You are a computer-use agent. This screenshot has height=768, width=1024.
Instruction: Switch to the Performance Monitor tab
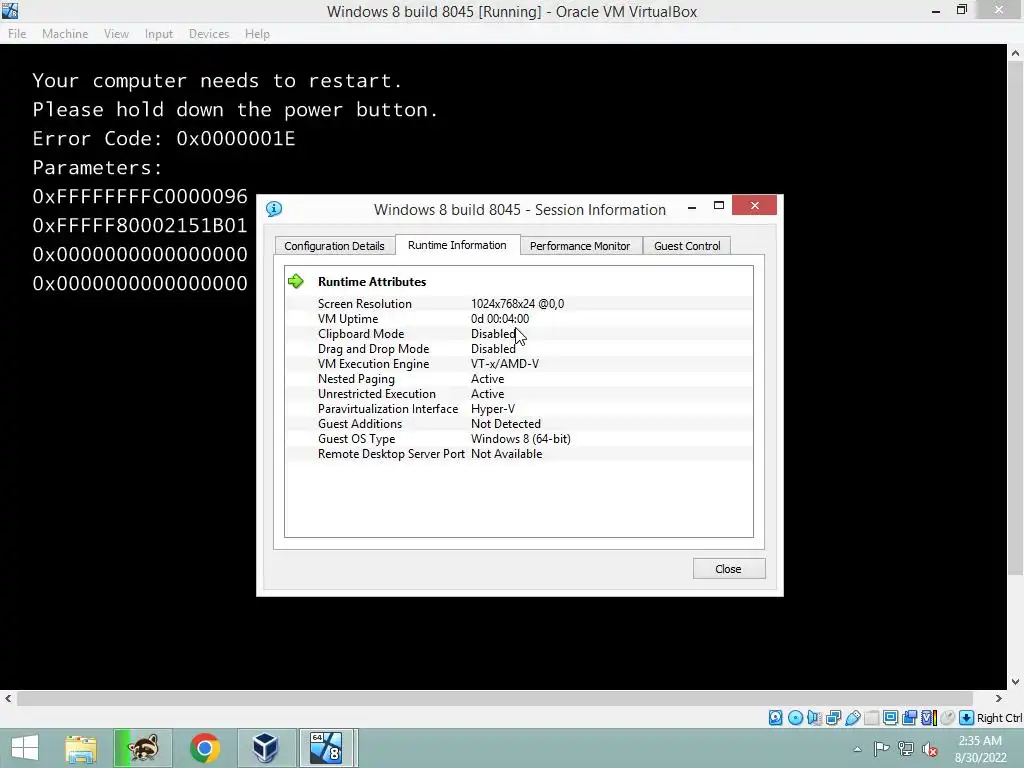click(x=580, y=246)
